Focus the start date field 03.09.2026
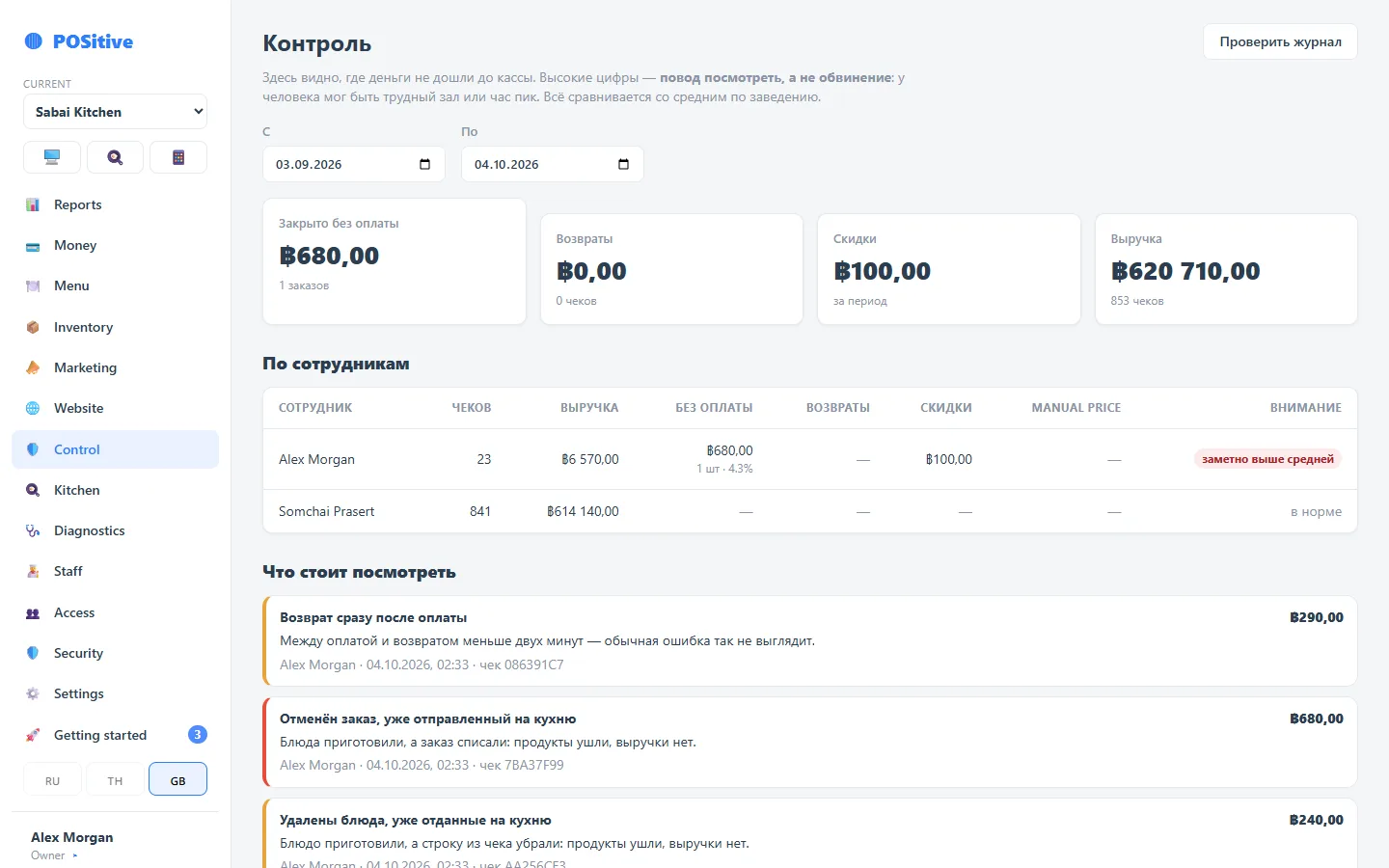Viewport: 1389px width, 868px height. (x=354, y=164)
